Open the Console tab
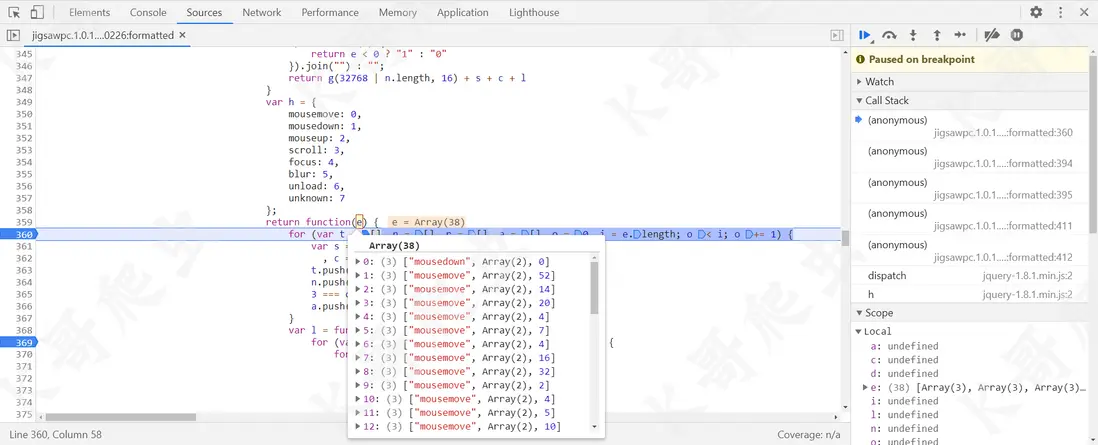The width and height of the screenshot is (1098, 445). (x=148, y=12)
